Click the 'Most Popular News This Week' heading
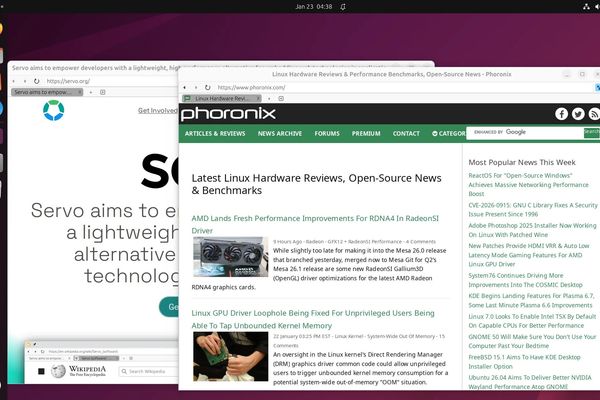Screen dimensions: 600x400 (522, 162)
